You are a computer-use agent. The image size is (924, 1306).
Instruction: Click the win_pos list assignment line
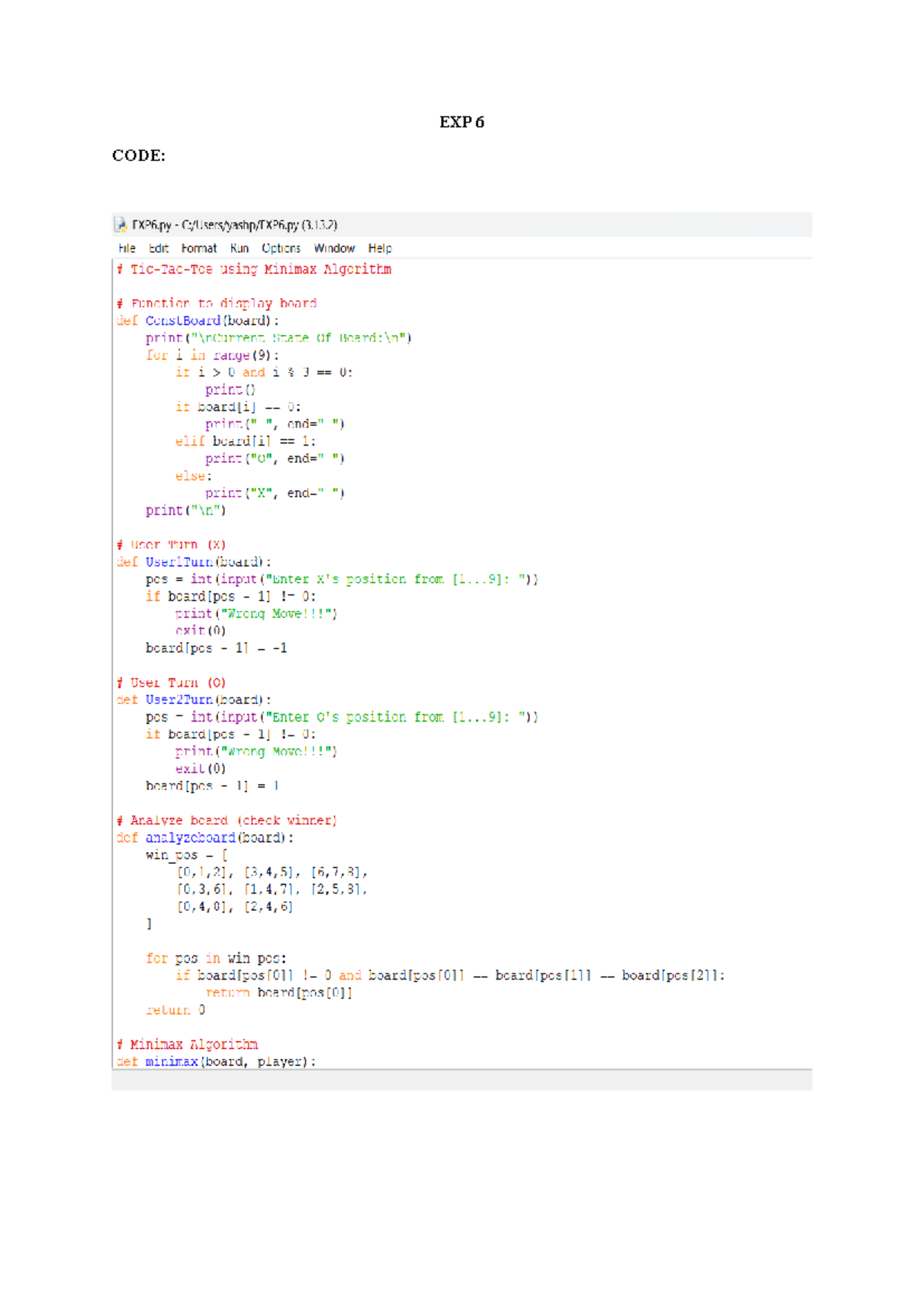click(x=186, y=855)
